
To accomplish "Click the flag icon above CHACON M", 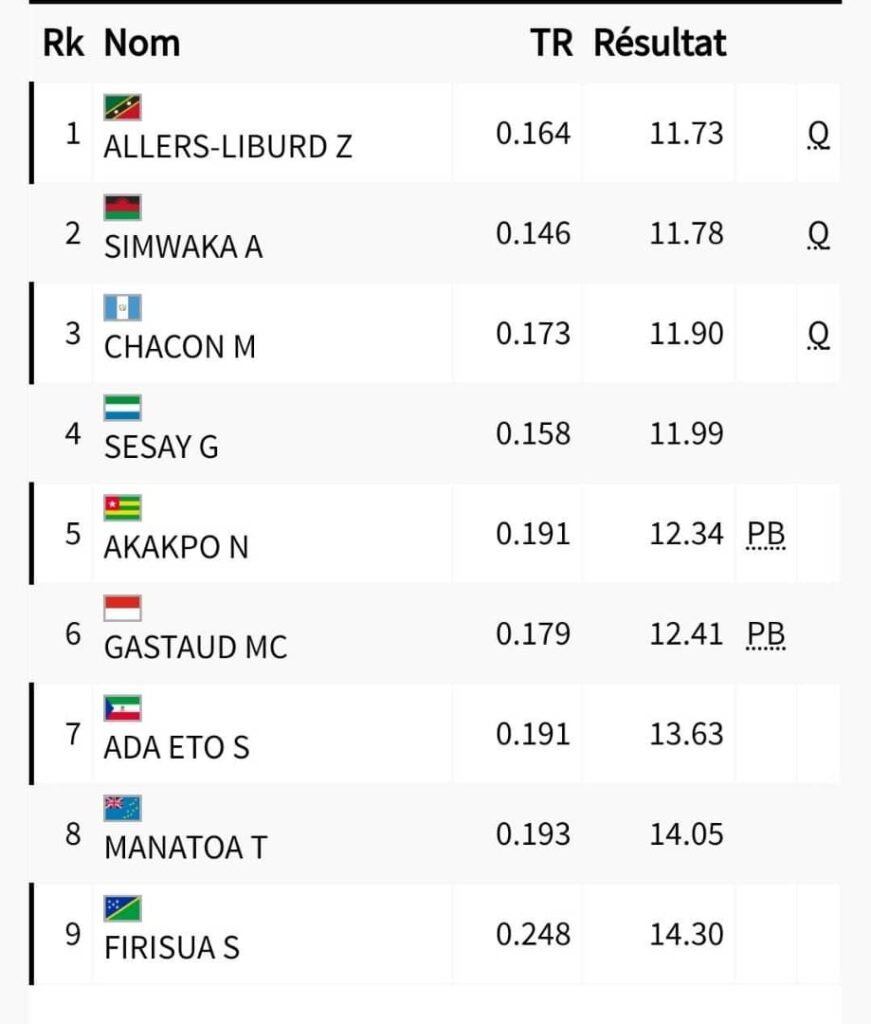I will tap(123, 308).
